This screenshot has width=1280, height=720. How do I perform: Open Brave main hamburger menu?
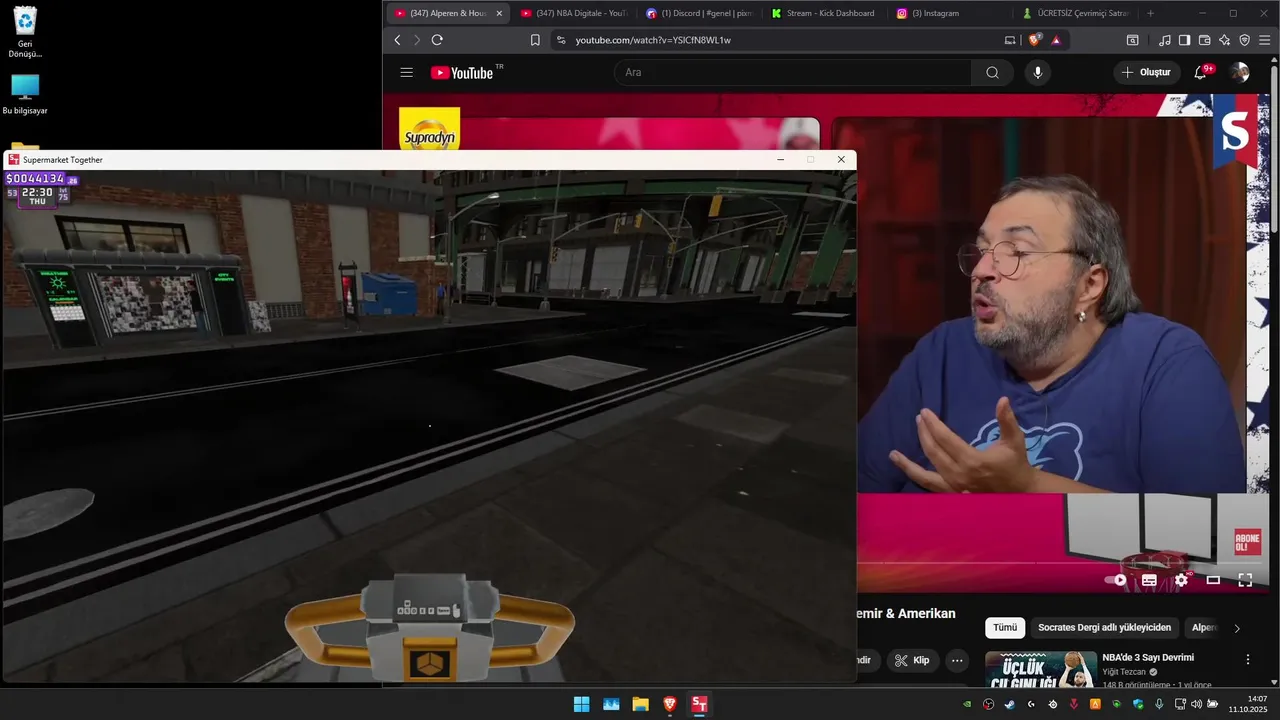coord(1264,40)
